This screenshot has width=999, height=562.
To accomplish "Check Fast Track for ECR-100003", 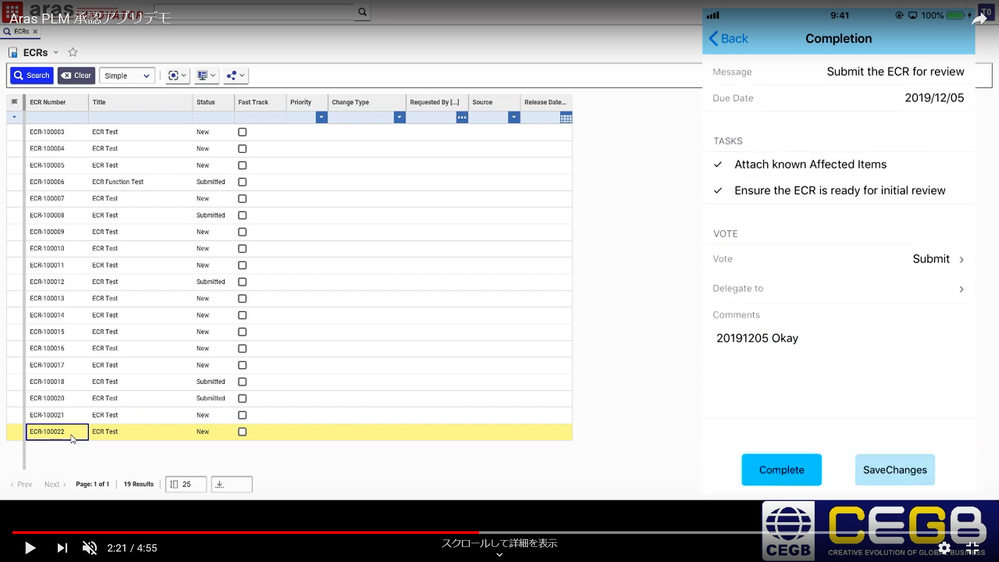I will [x=242, y=132].
